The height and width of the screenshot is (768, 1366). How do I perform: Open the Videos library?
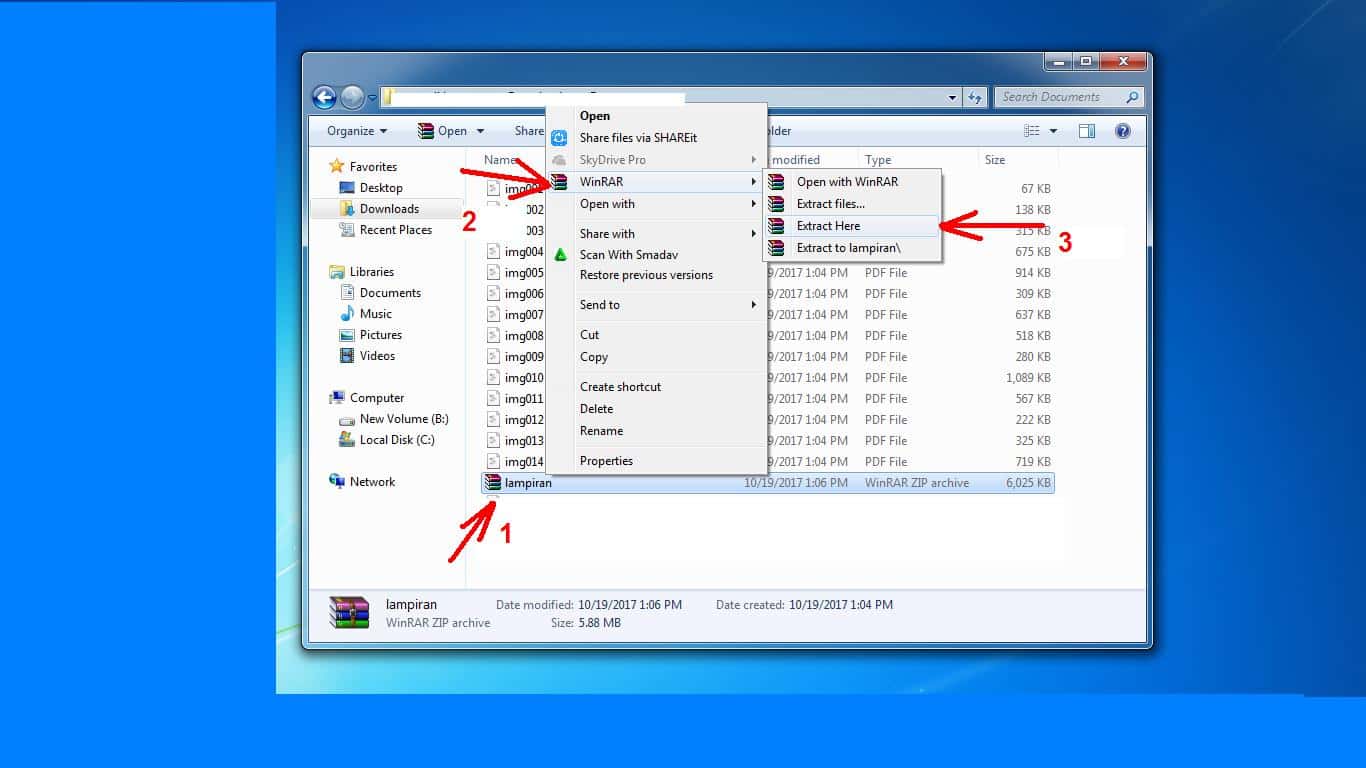pos(377,356)
